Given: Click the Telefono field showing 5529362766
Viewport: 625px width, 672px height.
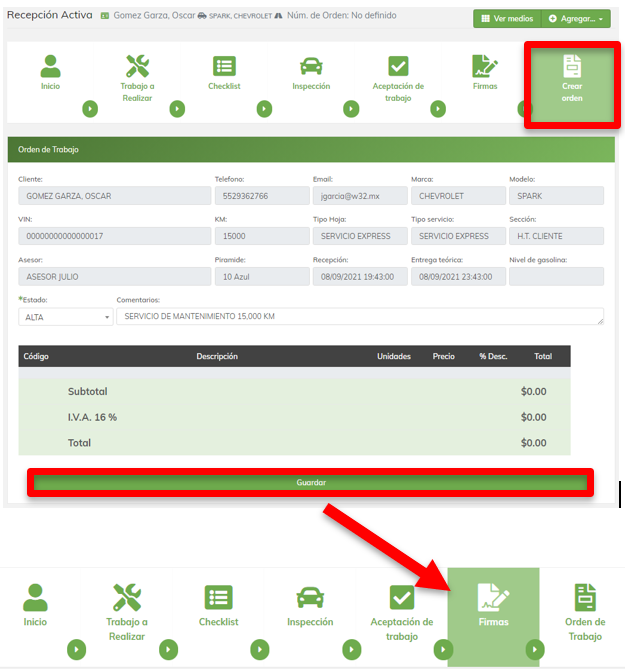Looking at the screenshot, I should coord(259,196).
